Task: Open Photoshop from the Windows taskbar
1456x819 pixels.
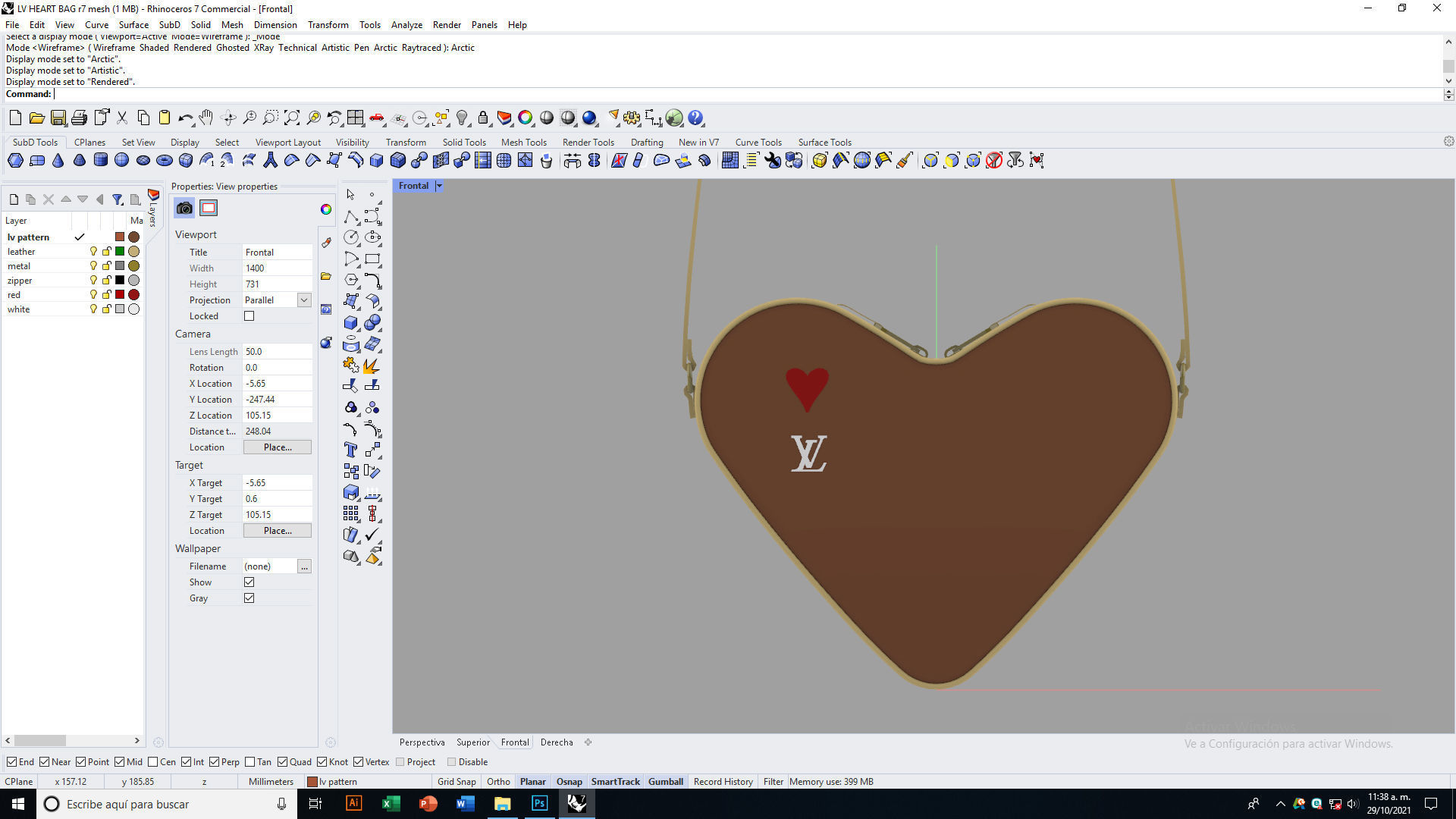Action: coord(539,804)
